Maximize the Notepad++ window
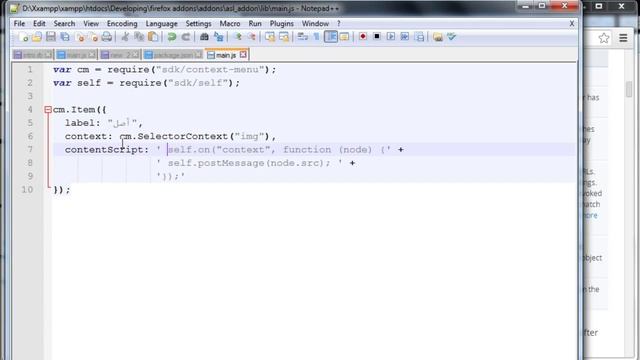This screenshot has height=360, width=640. coord(542,6)
